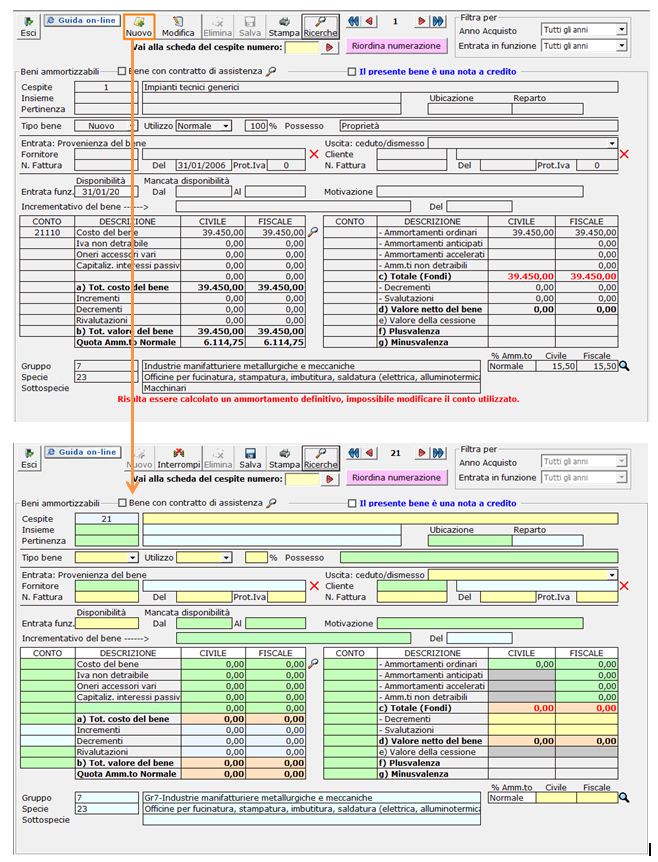The width and height of the screenshot is (658, 862).
Task: Tick Bene con contratto di assistenza, cespite 1 window
Action: 122,71
